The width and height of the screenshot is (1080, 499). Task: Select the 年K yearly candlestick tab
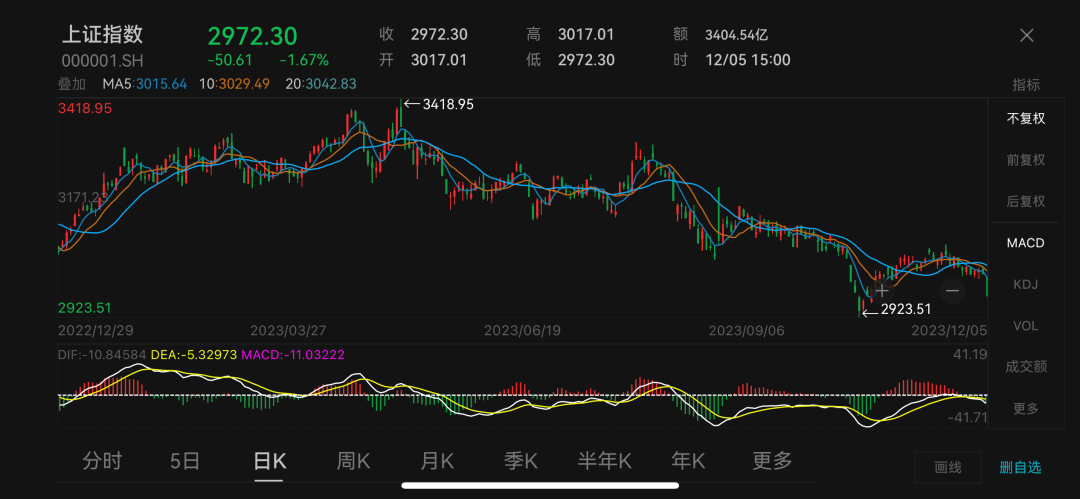click(x=688, y=460)
